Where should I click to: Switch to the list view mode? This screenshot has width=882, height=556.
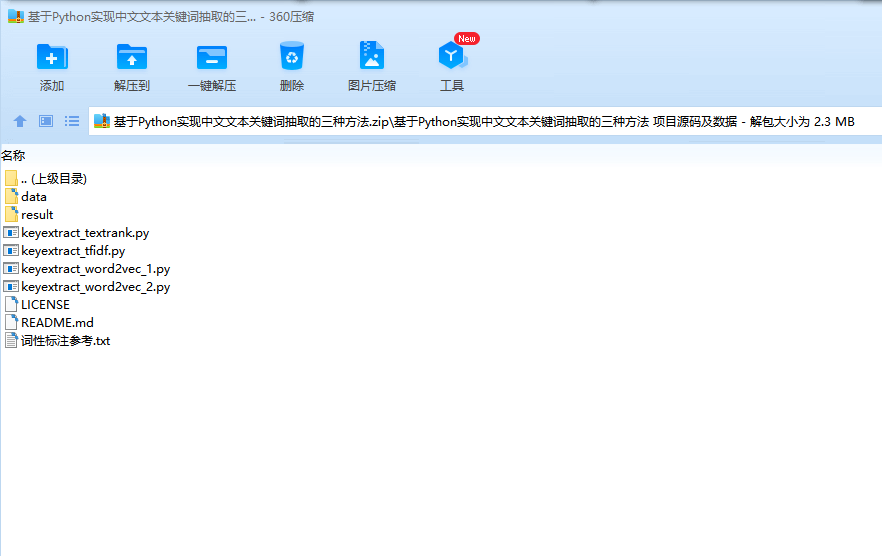pyautogui.click(x=71, y=121)
